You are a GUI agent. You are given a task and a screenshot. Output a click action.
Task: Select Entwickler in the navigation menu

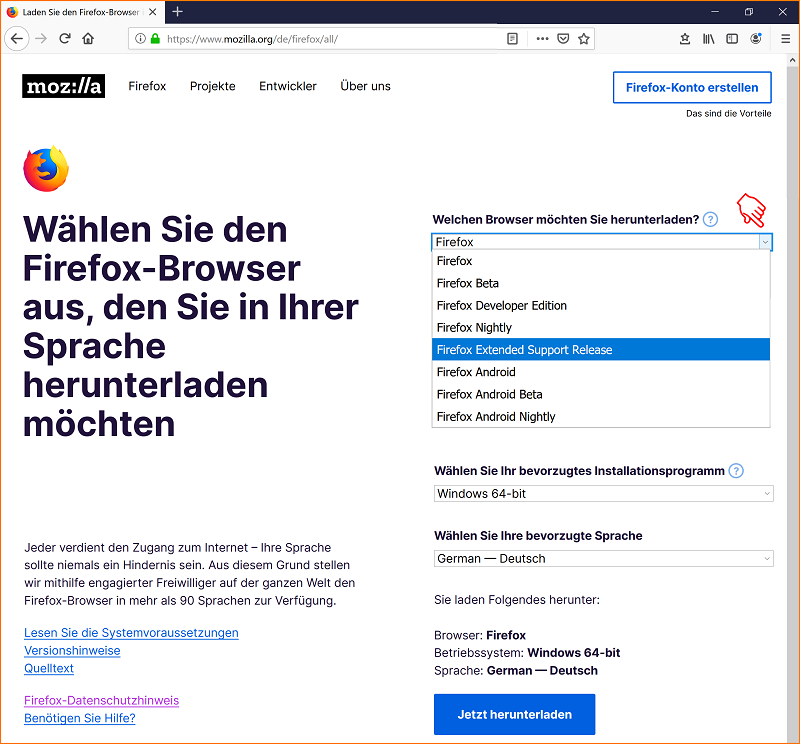pos(287,86)
